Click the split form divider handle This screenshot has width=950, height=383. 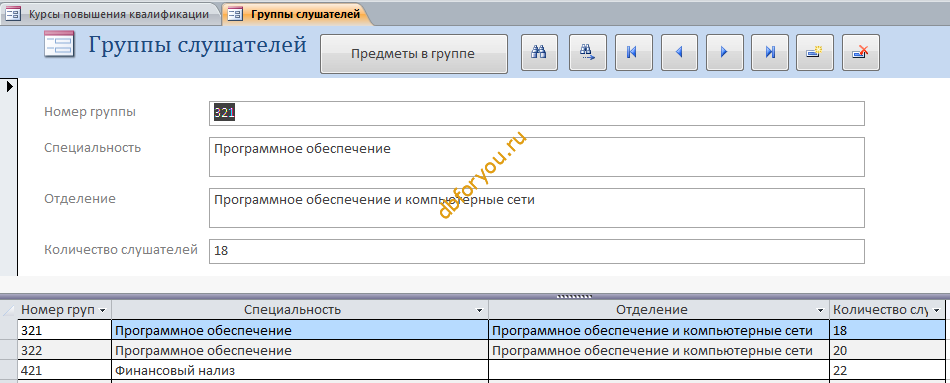(574, 296)
